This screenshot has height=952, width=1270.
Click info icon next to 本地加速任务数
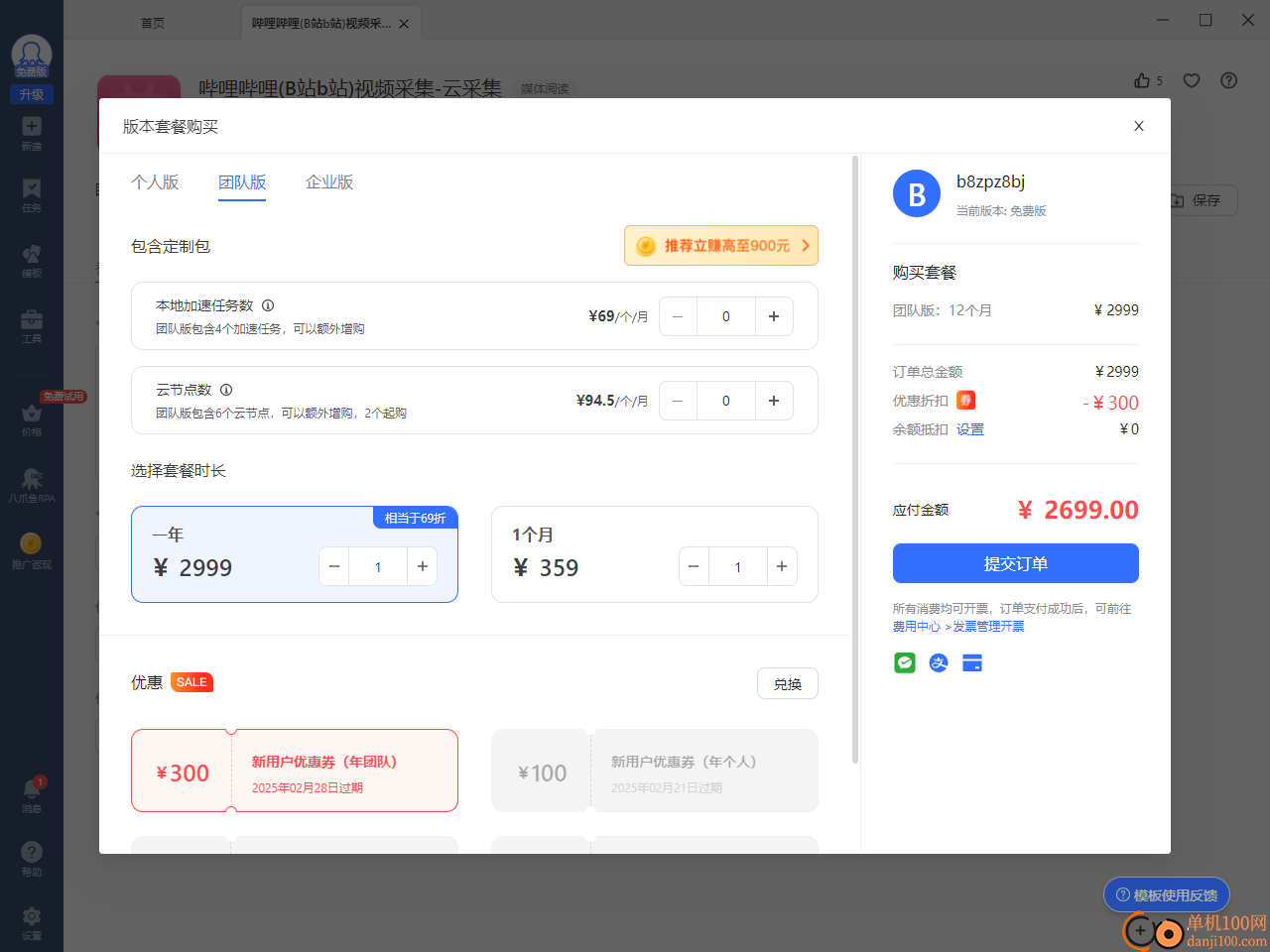[x=268, y=305]
